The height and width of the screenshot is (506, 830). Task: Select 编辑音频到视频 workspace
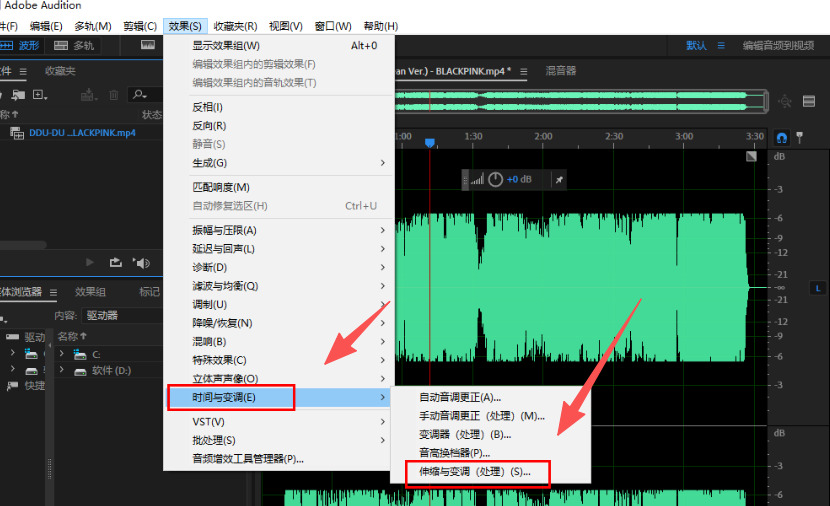(778, 46)
